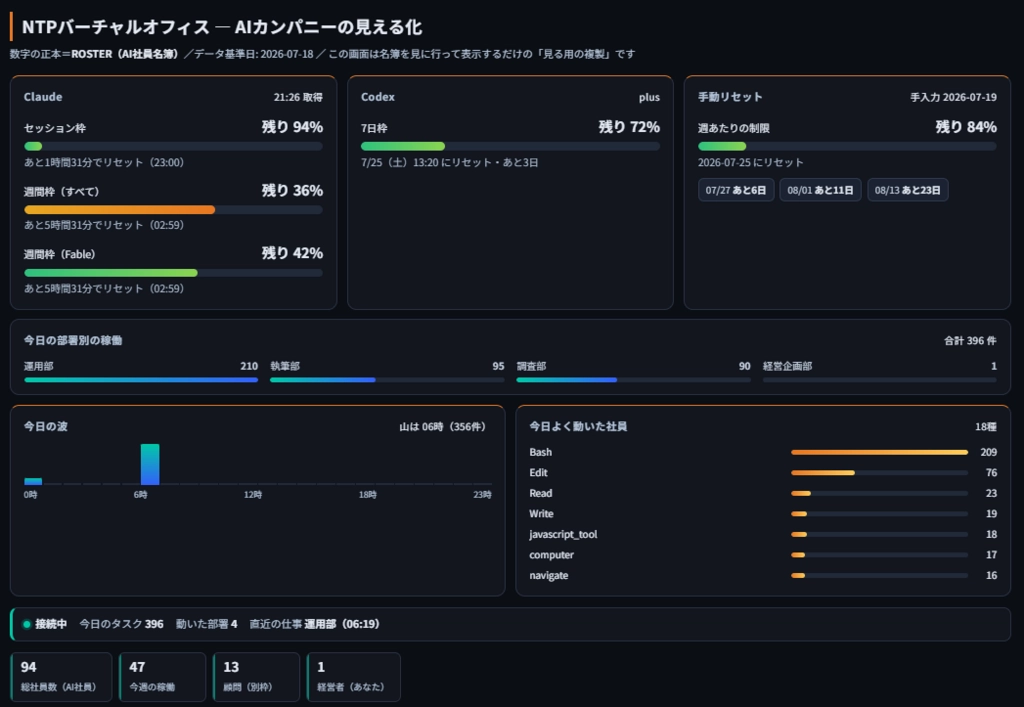Click "7/25（土）13:20 にリセット・あと3日" text
This screenshot has width=1024, height=707.
[x=449, y=163]
